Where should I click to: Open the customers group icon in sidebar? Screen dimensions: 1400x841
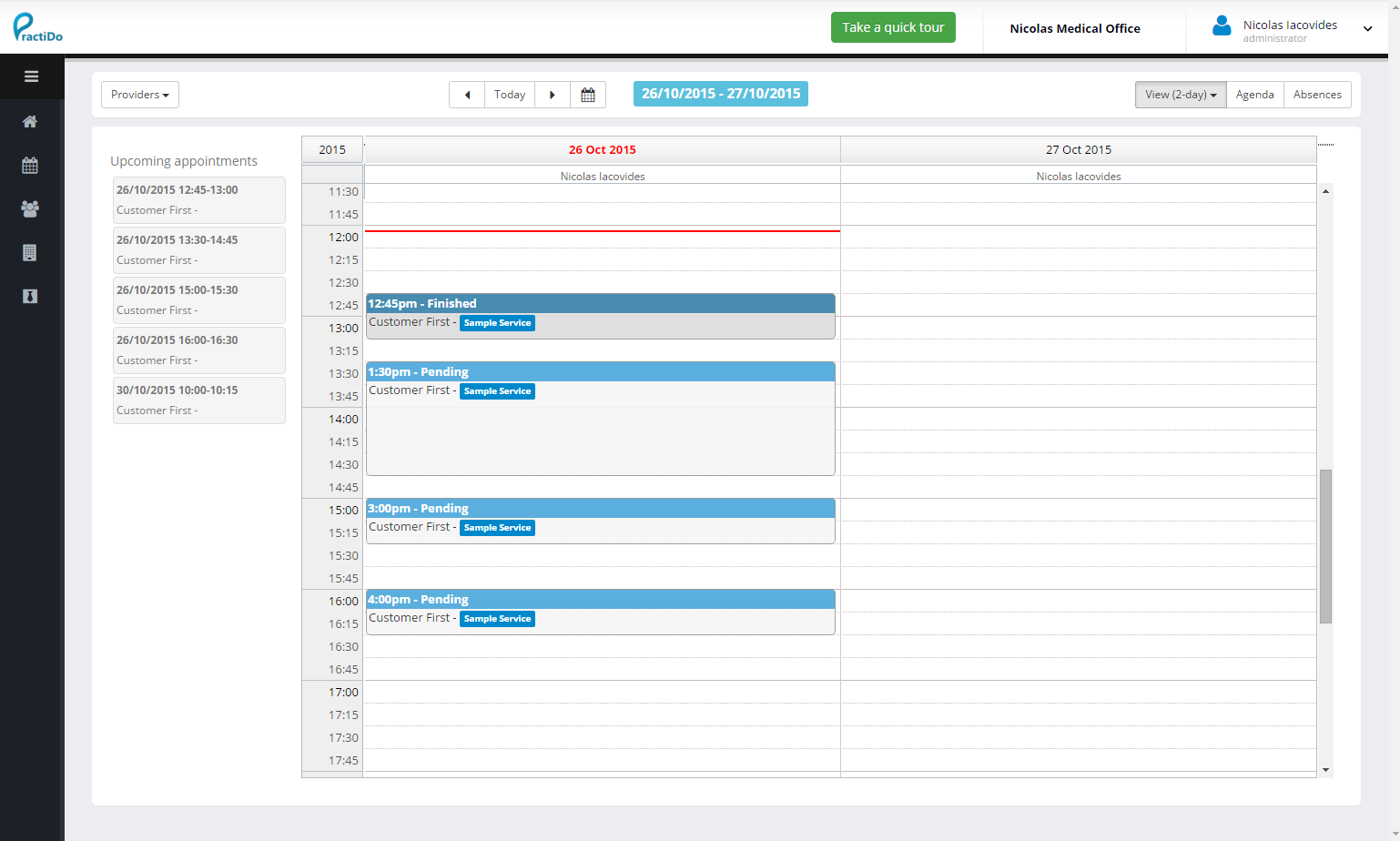pos(30,208)
